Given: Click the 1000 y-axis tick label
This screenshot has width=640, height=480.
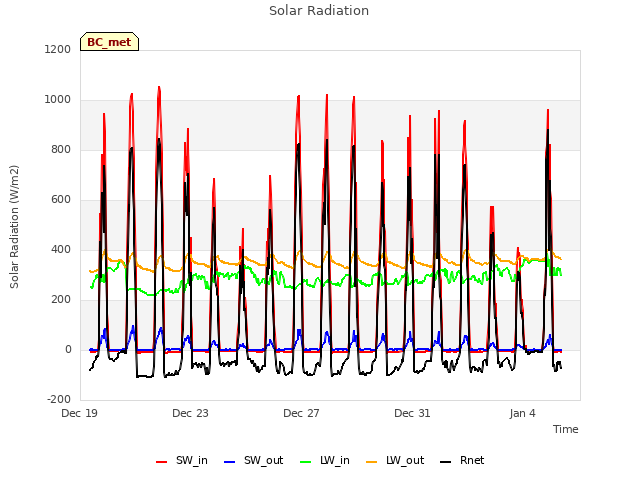Looking at the screenshot, I should [x=58, y=100].
